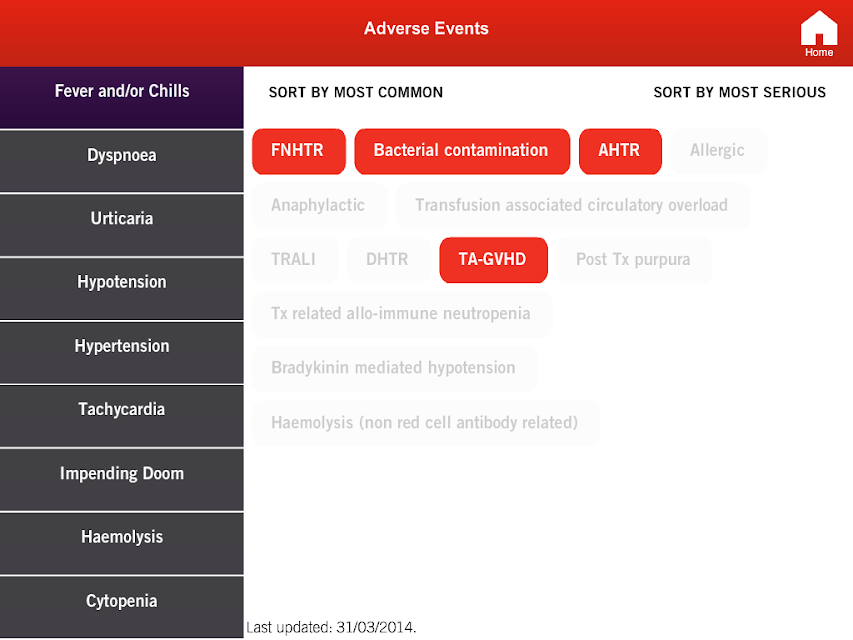
Task: Open the Dyspnoea symptom tab
Action: pyautogui.click(x=122, y=161)
